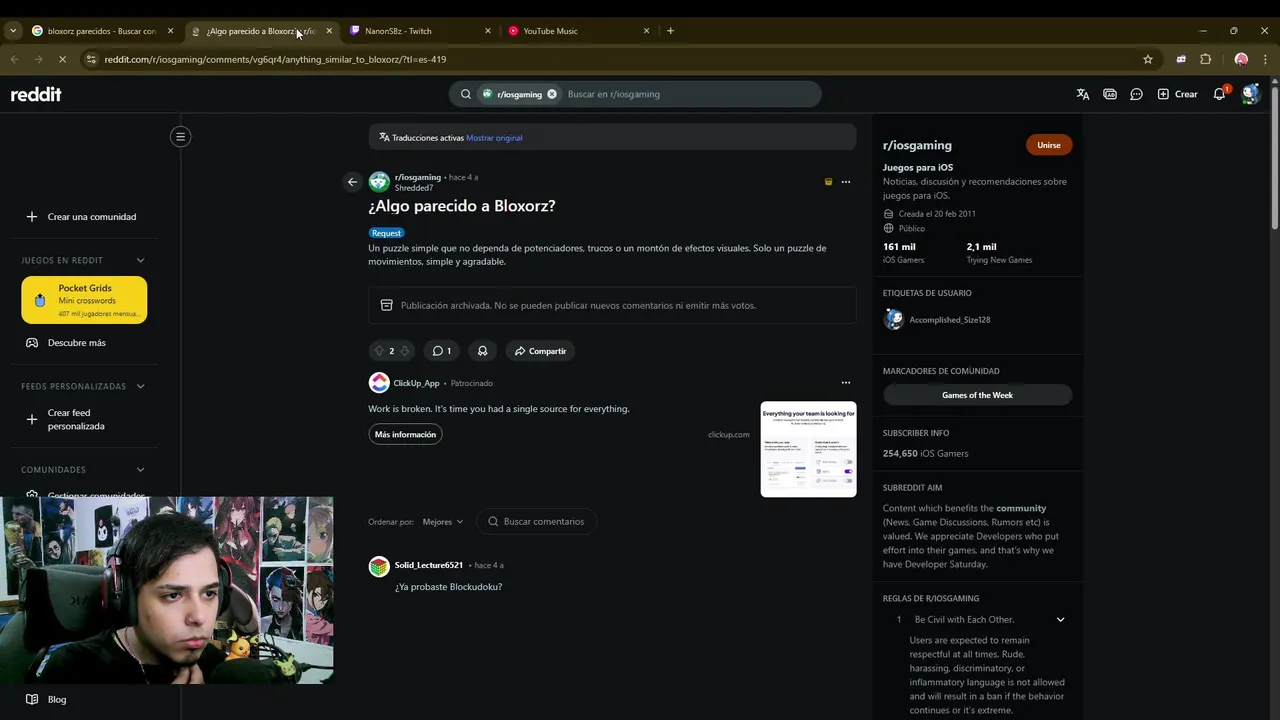Close the NanonSBz Twitch tab
Screen dimensions: 1280x720
click(488, 31)
